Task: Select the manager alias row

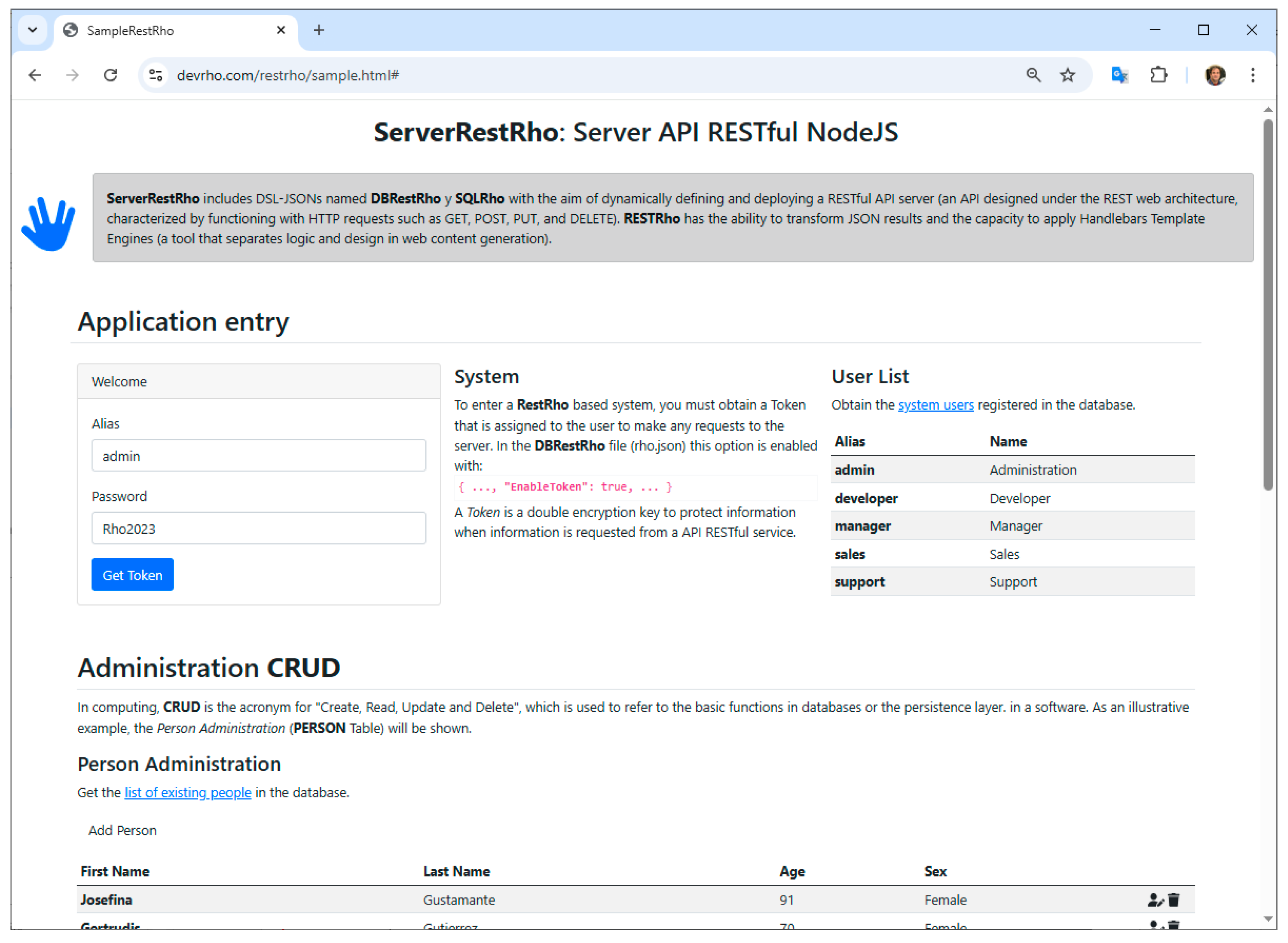Action: 1012,525
